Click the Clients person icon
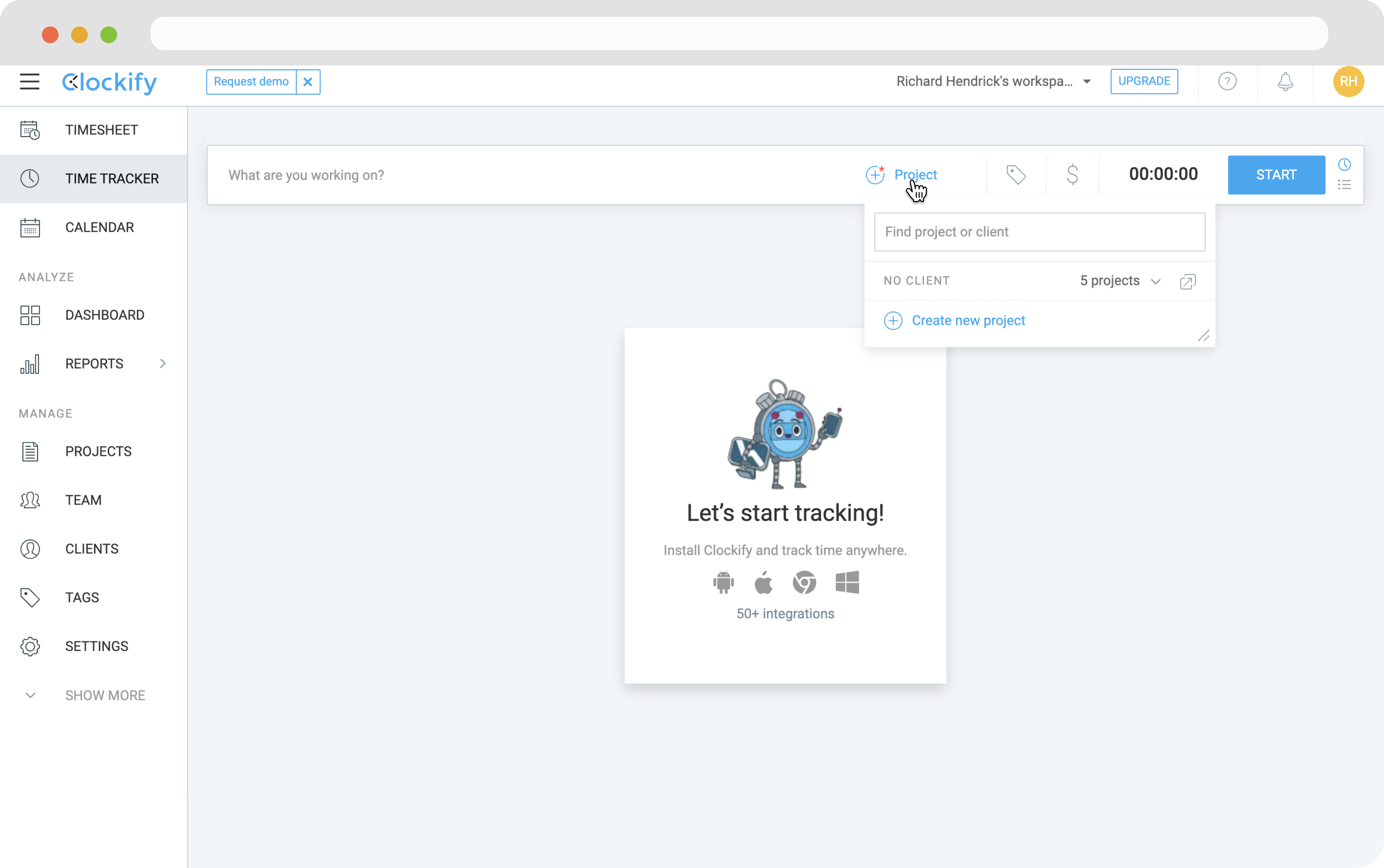1384x868 pixels. point(30,549)
